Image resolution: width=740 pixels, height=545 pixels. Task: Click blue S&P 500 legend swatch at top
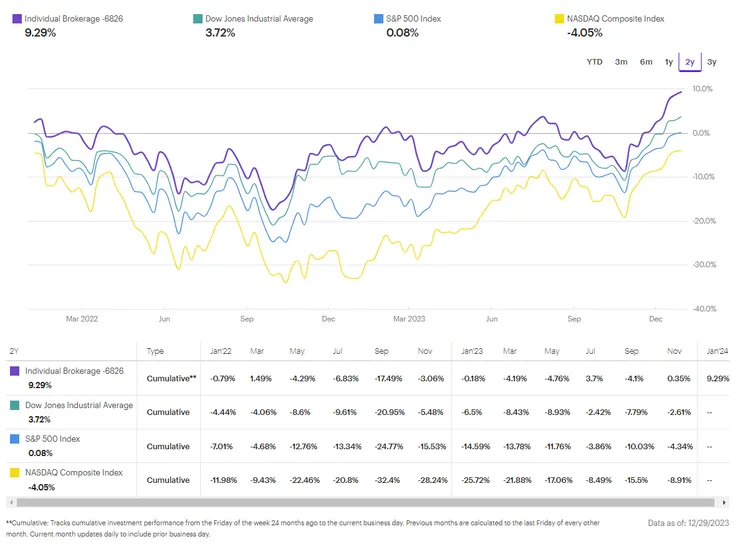(x=377, y=19)
